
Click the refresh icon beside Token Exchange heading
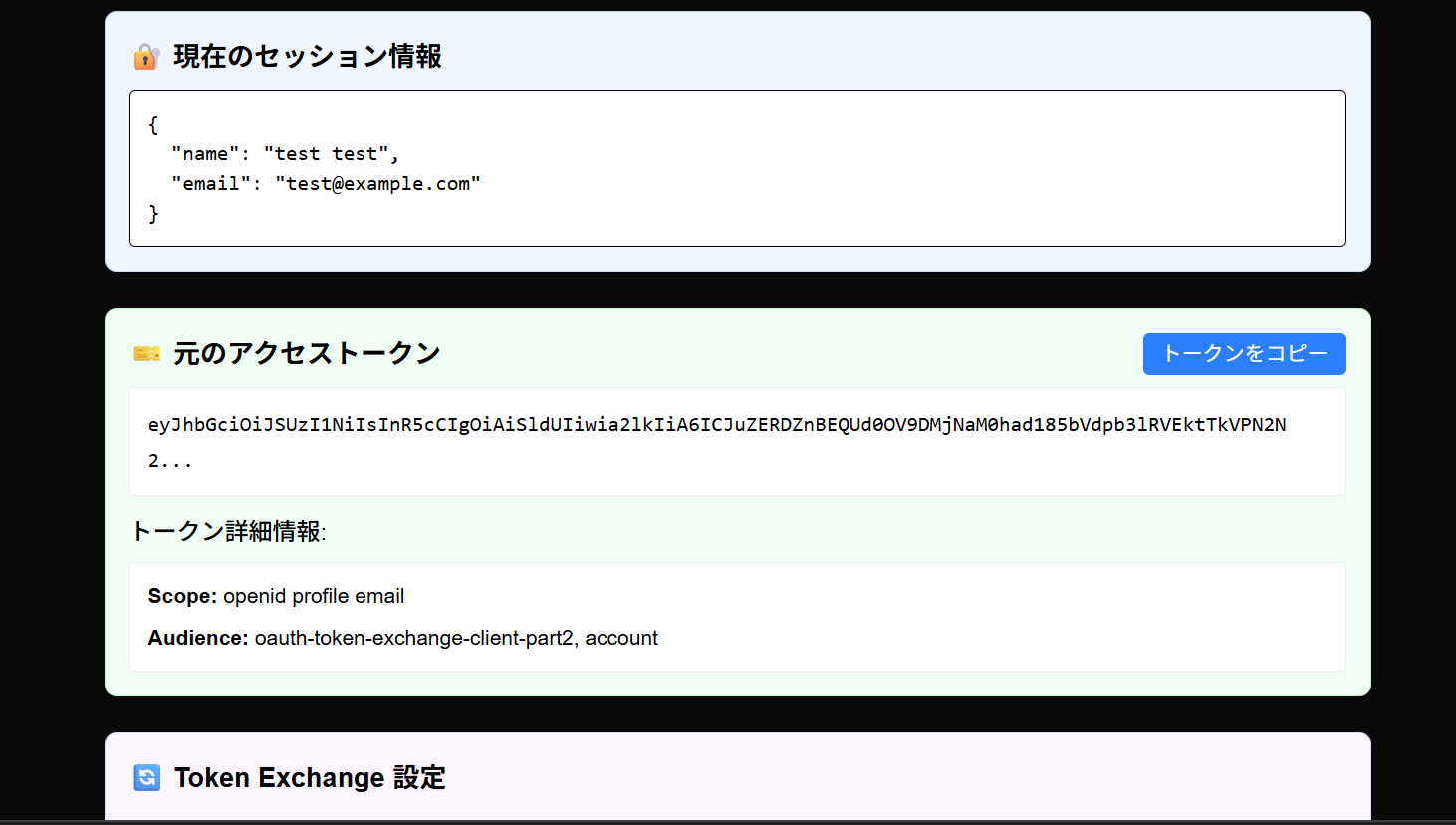[147, 777]
